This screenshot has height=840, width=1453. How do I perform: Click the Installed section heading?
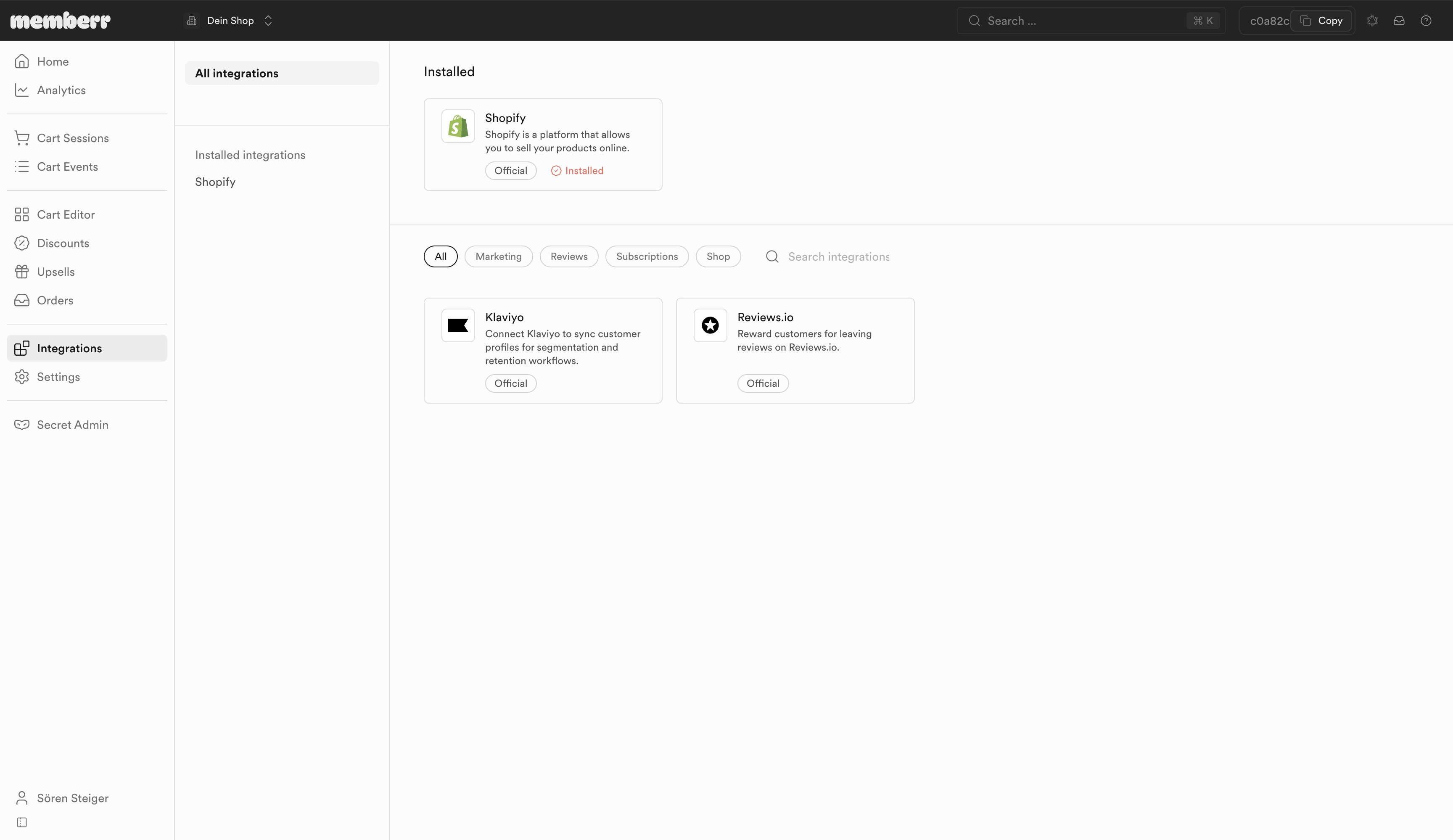click(x=449, y=71)
